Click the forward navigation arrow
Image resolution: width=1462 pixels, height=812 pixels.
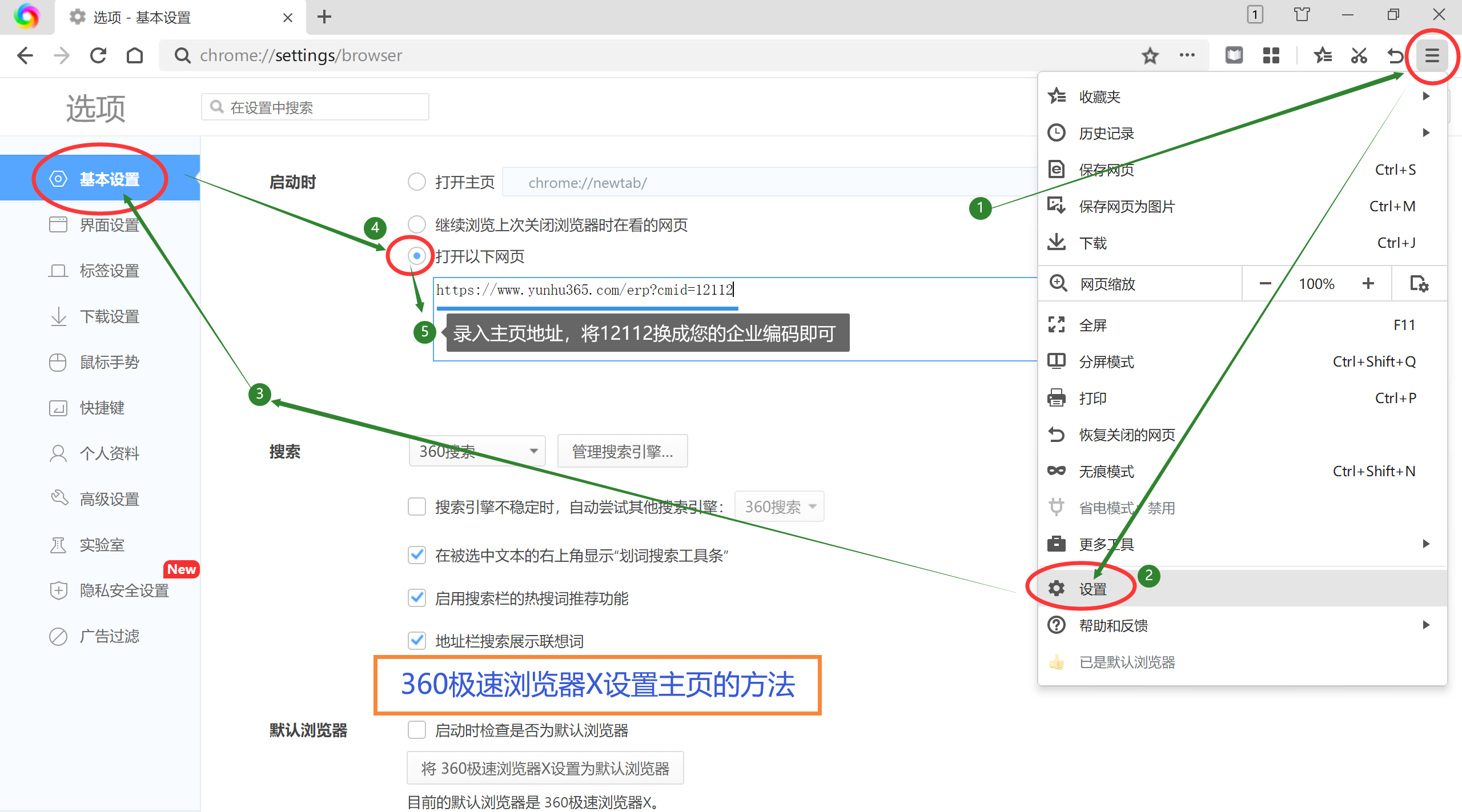click(x=61, y=55)
